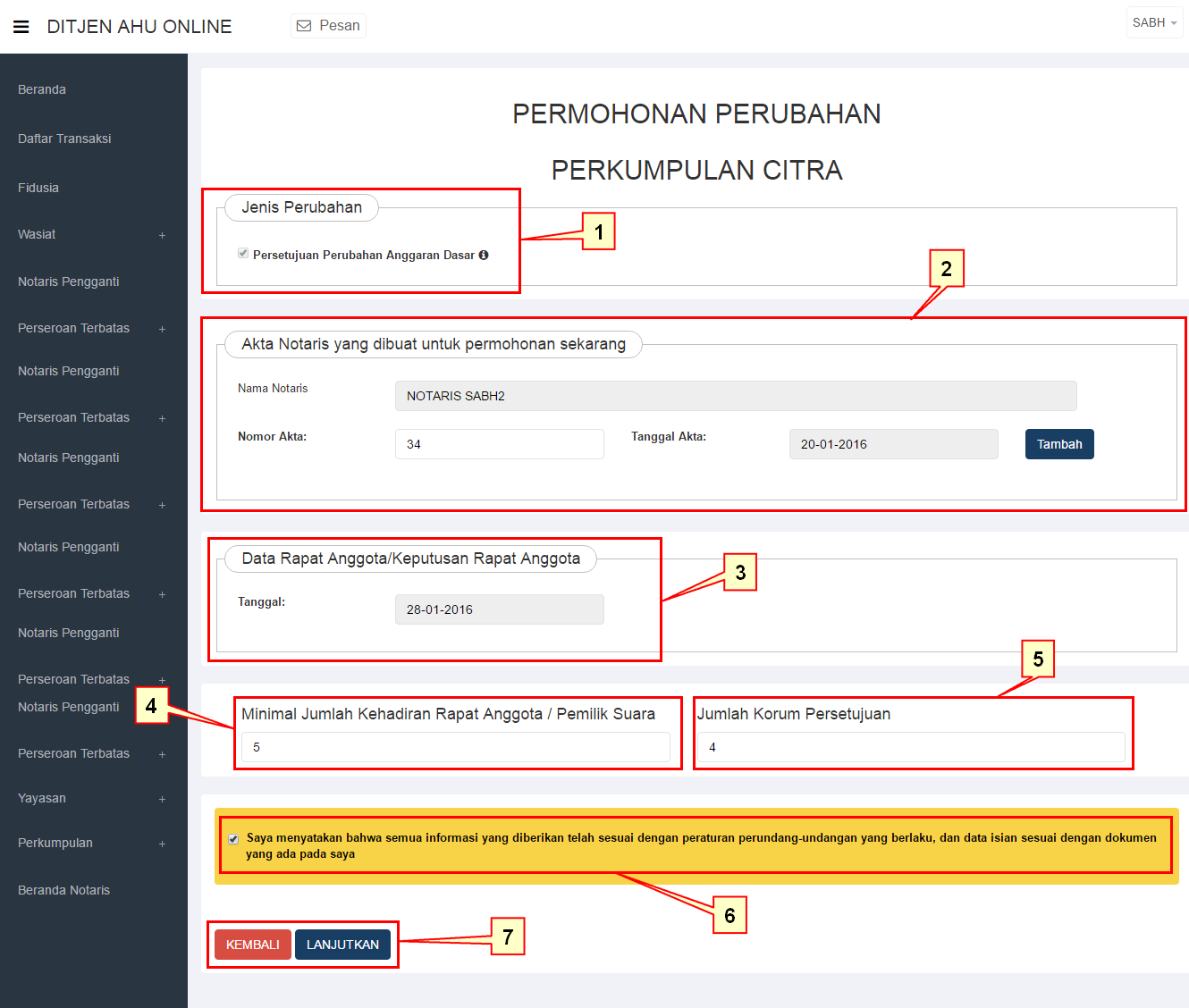Expand the Perkumpulan plus icon
Viewport: 1189px width, 1008px height.
(162, 844)
